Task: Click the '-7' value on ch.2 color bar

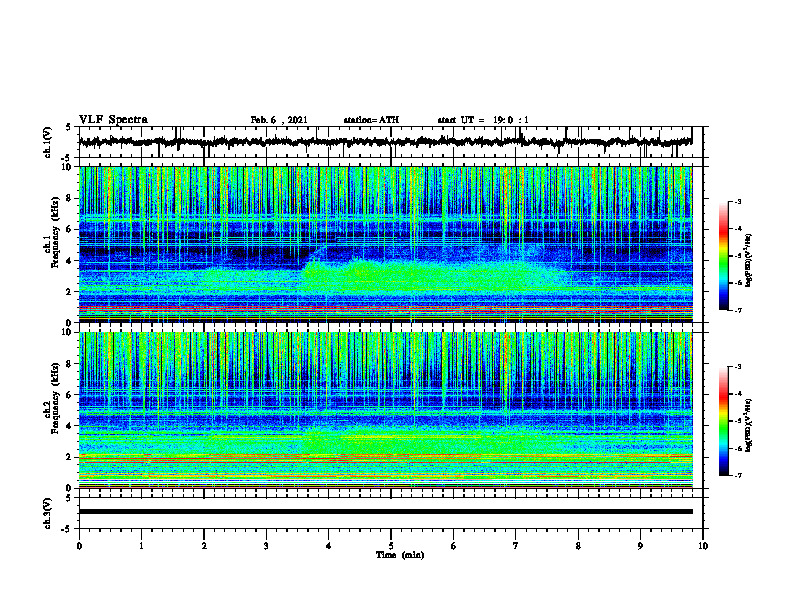Action: click(737, 476)
